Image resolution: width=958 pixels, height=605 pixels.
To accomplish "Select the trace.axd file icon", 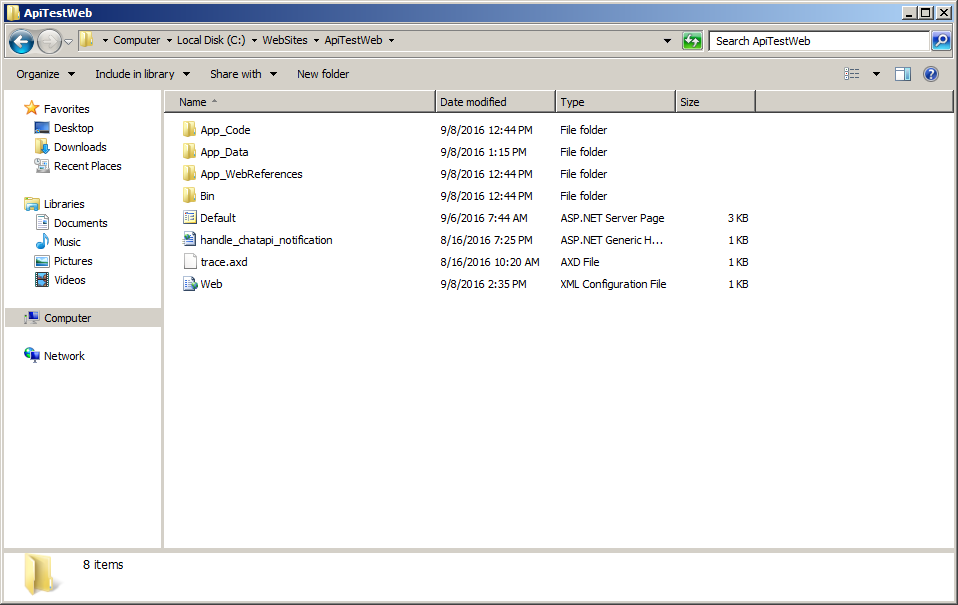I will point(189,262).
